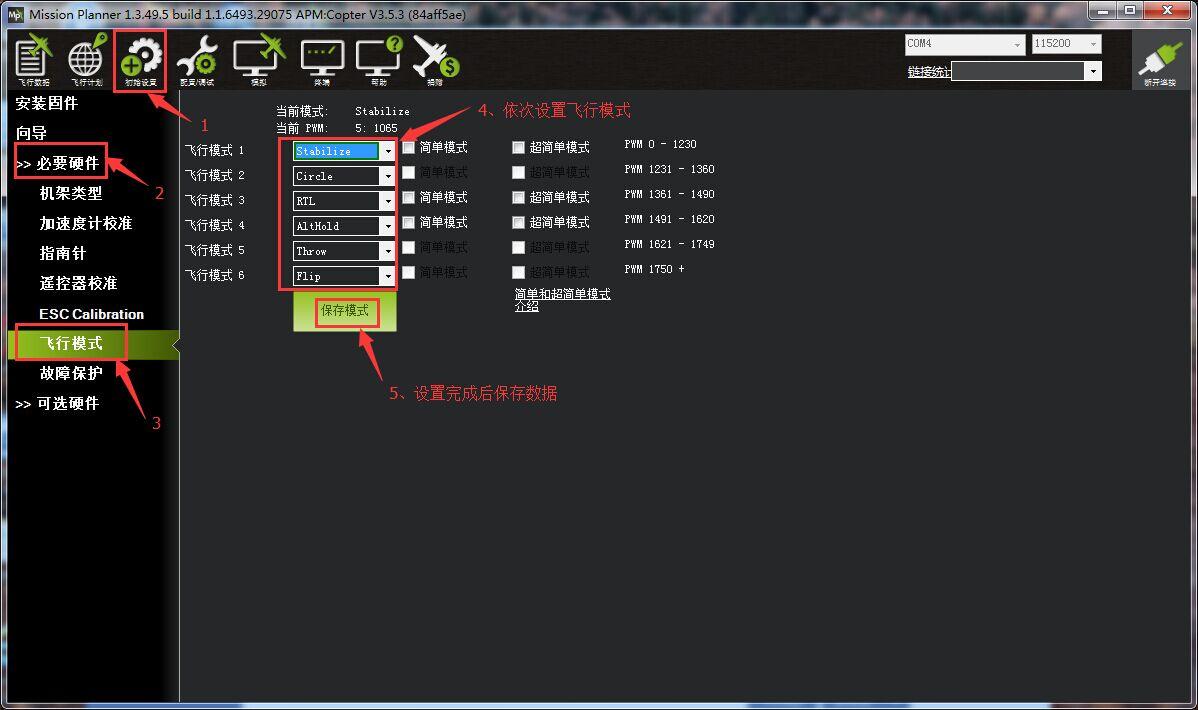Open the 简单和超简单模式介绍 link
The width and height of the screenshot is (1198, 710).
(562, 300)
